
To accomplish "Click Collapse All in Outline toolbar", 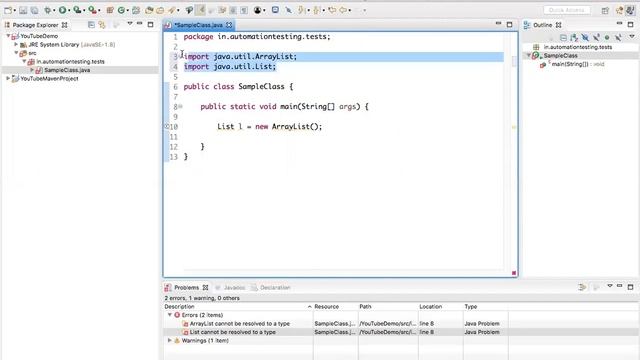I will click(x=563, y=38).
